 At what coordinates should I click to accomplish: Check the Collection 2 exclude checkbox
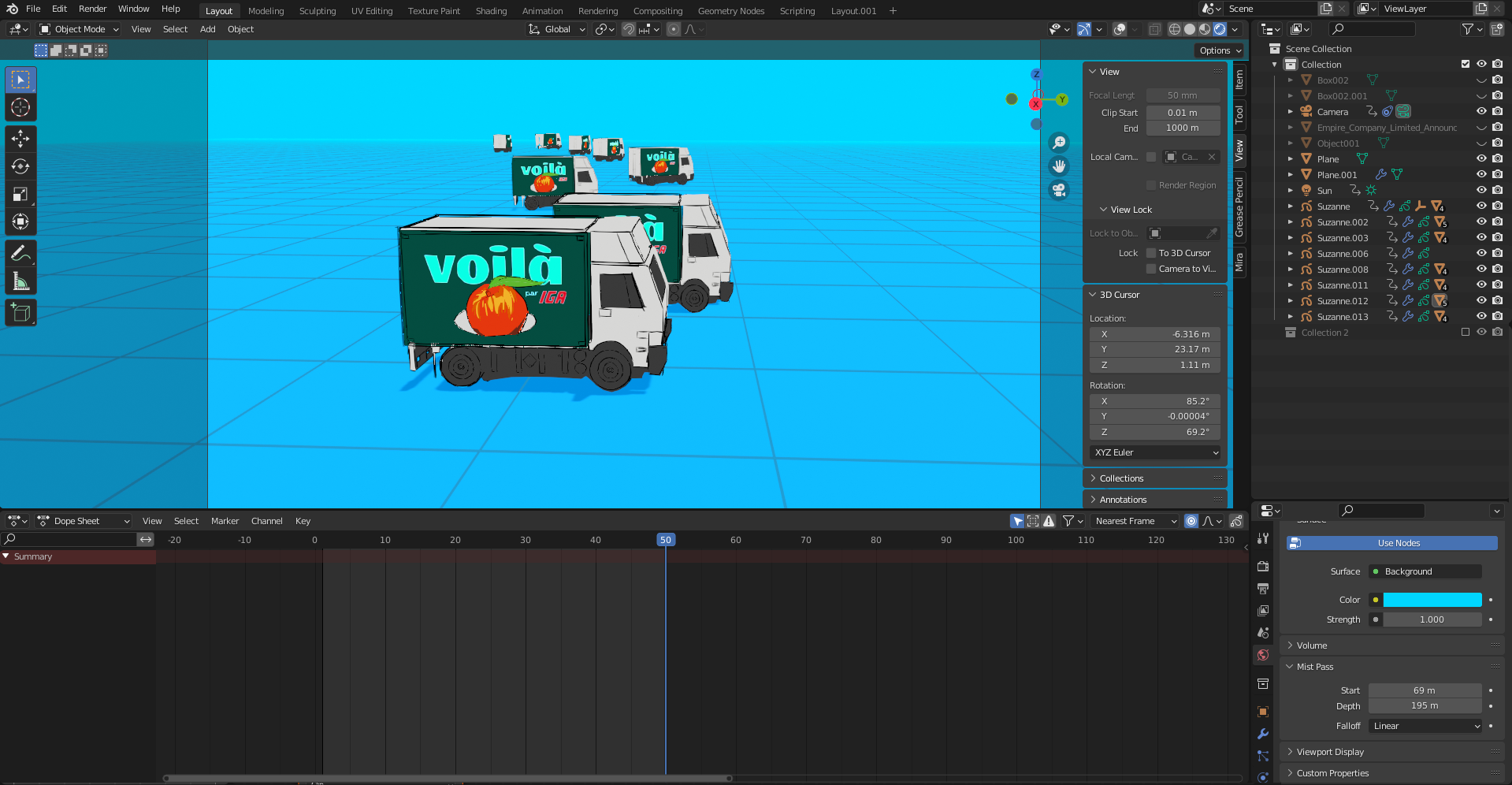click(1466, 333)
